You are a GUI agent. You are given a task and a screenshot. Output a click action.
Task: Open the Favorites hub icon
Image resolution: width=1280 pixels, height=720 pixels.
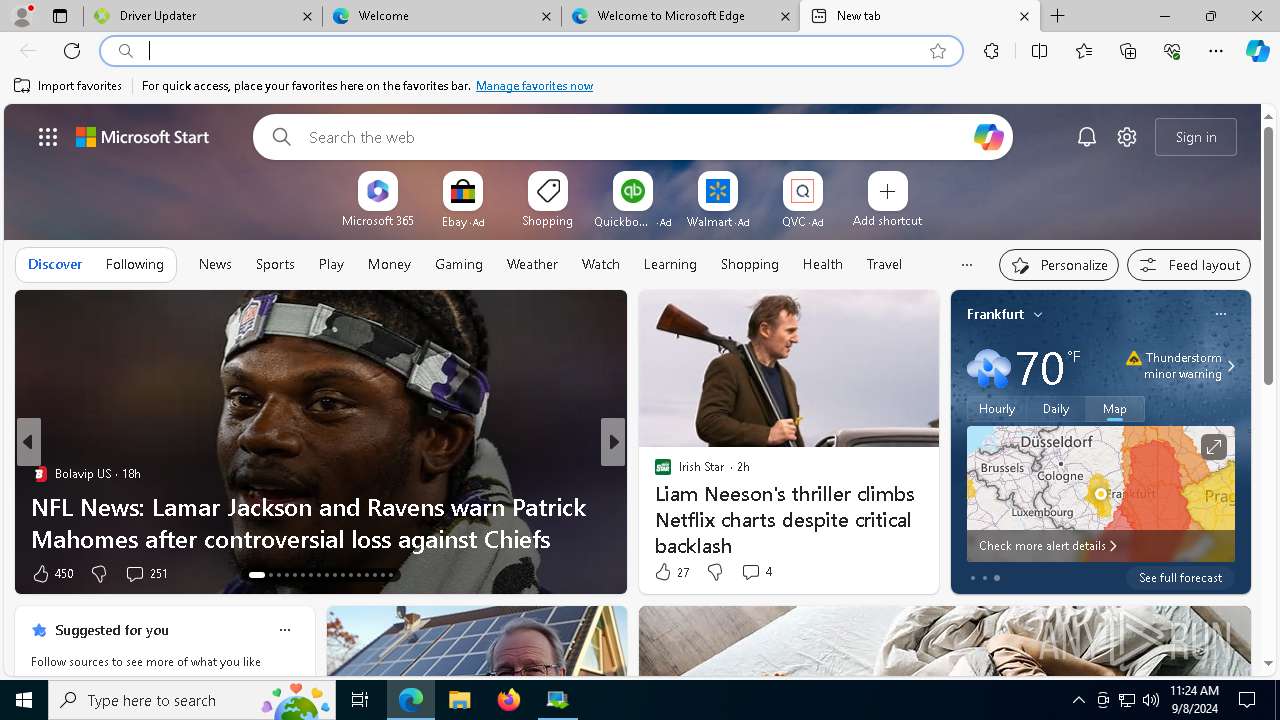point(1084,51)
